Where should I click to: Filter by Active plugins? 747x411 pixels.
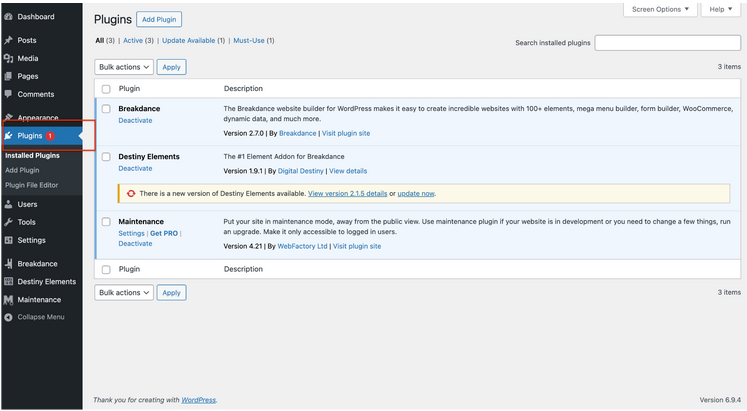133,40
